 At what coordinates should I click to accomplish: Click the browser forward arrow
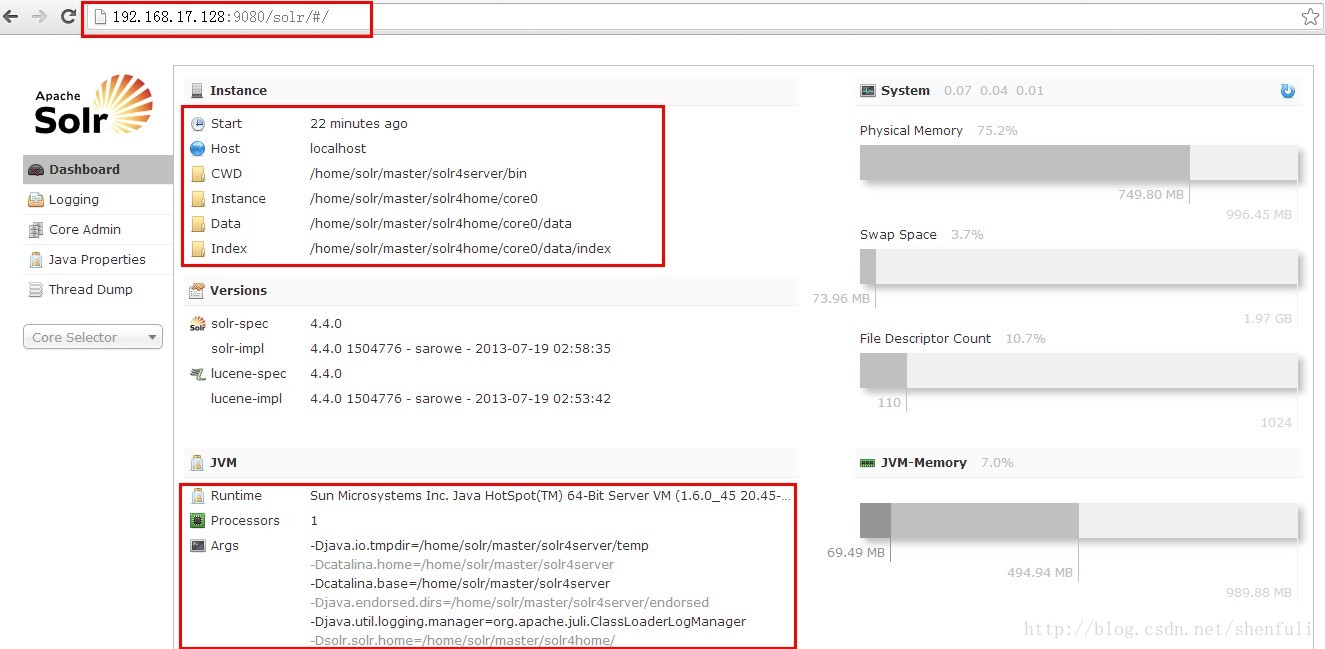(39, 16)
